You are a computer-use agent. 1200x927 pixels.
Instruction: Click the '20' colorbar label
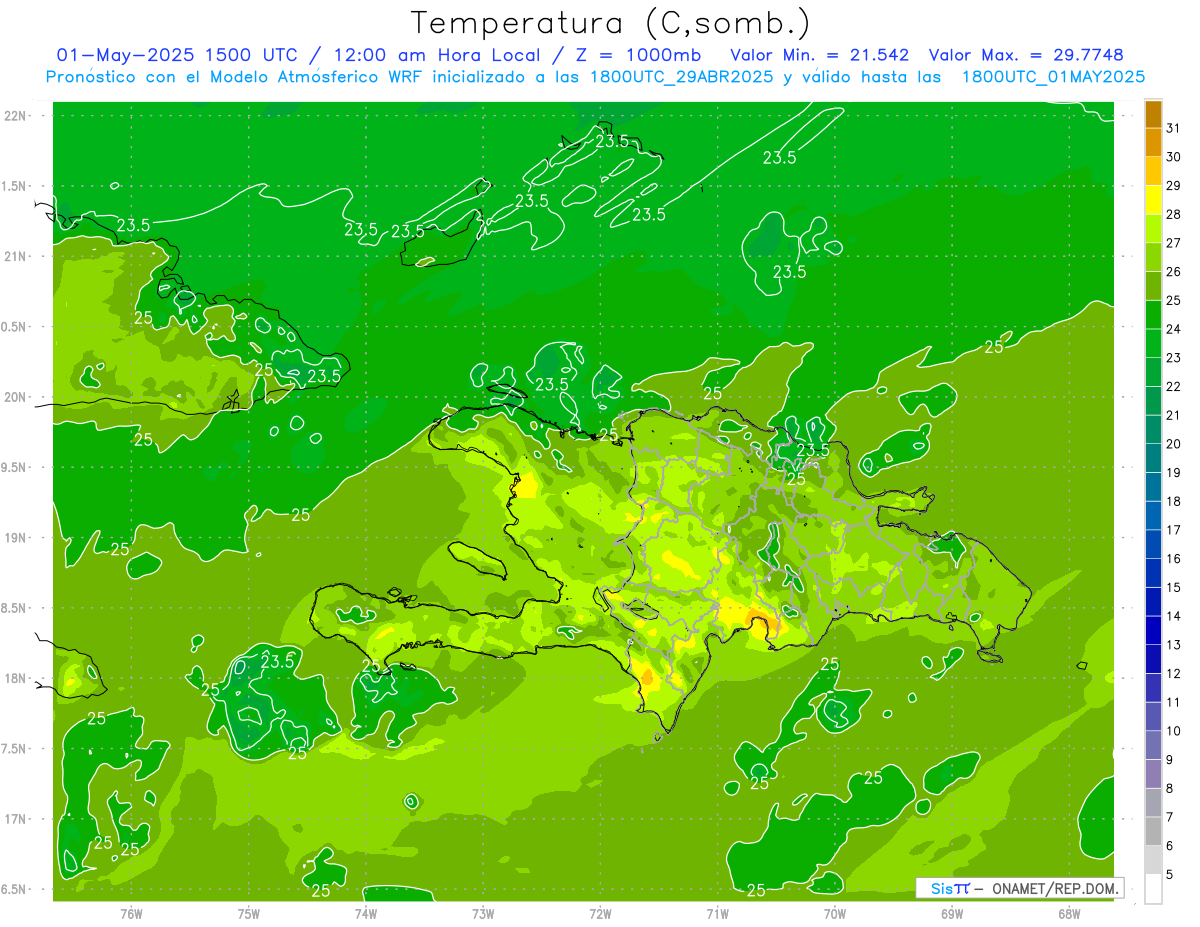tap(1174, 444)
